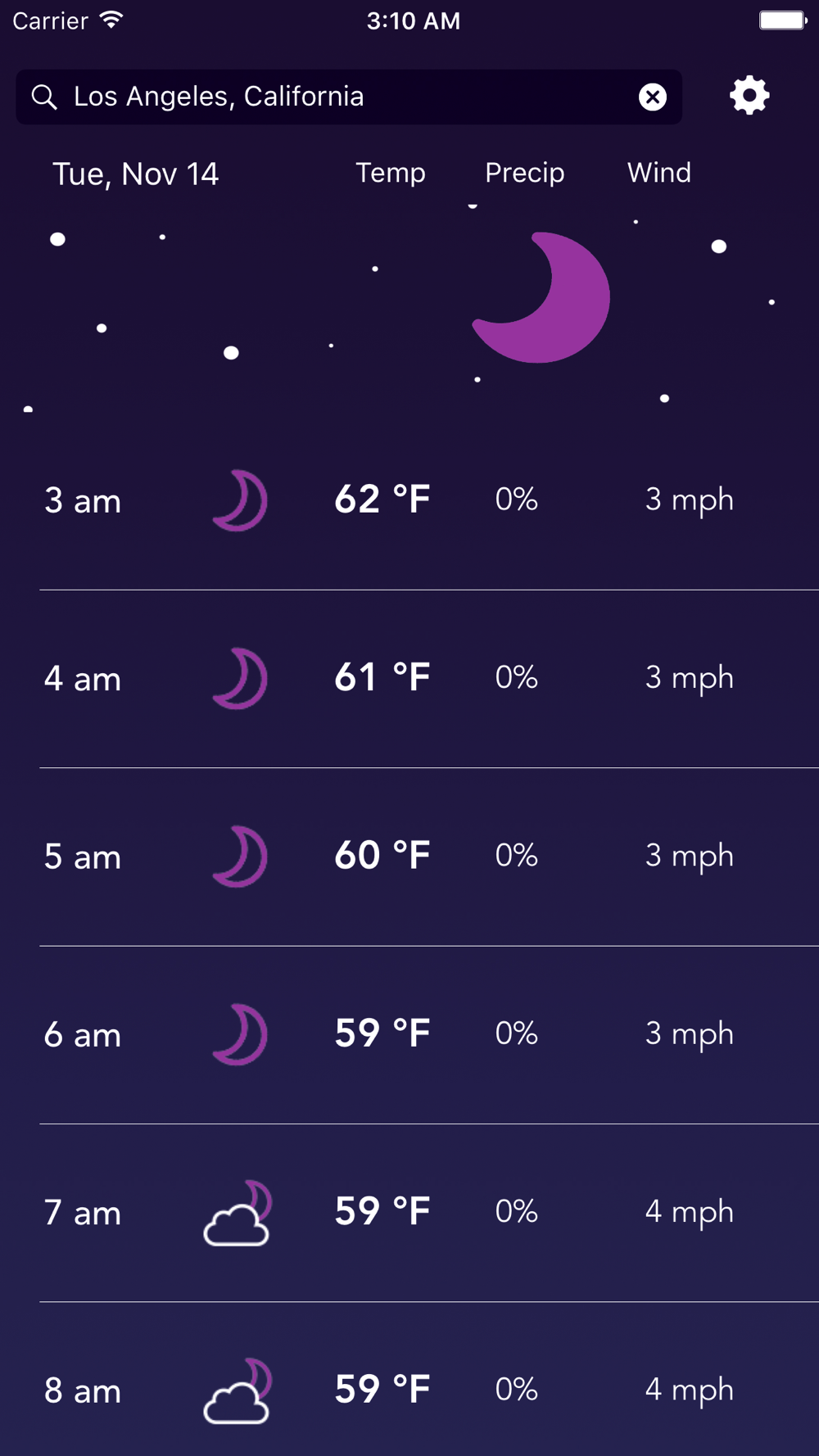819x1456 pixels.
Task: Tap the moon icon for 4 am
Action: 240,679
